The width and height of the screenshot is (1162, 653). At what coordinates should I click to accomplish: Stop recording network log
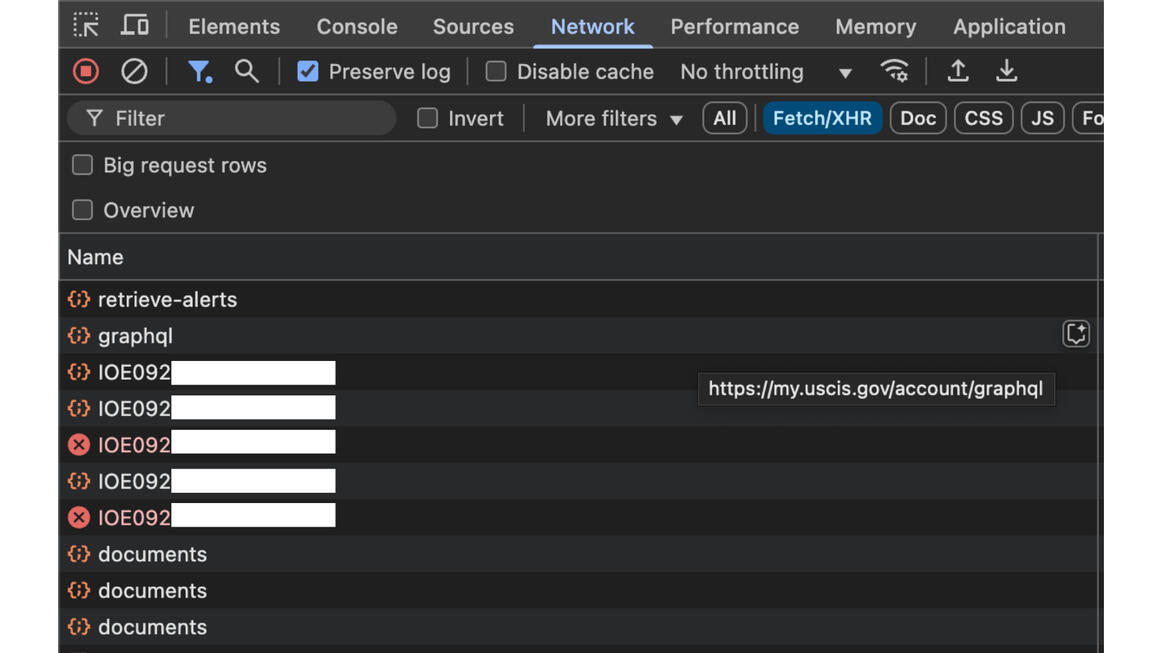[x=86, y=71]
